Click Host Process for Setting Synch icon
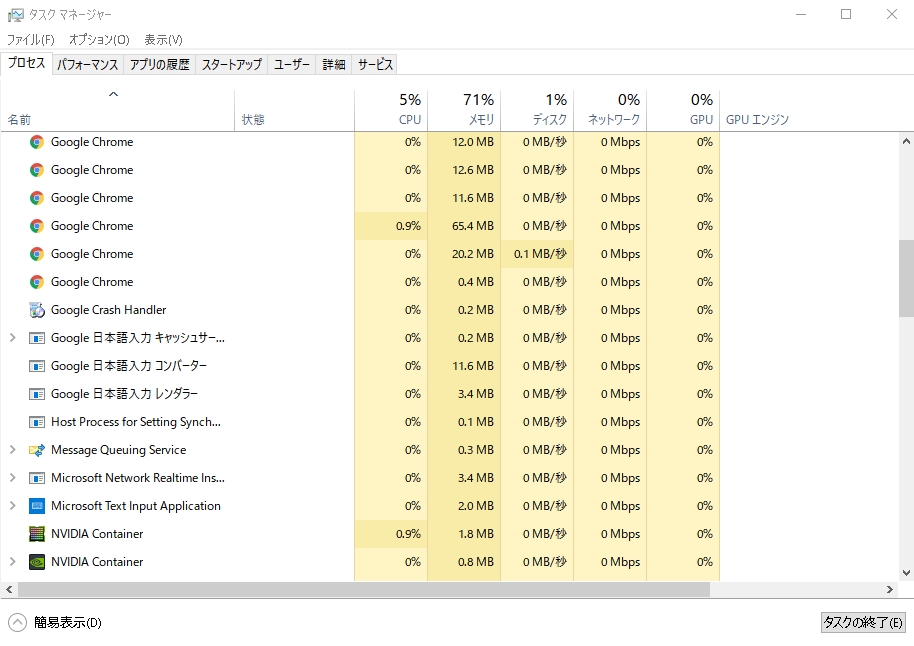This screenshot has height=646, width=914. point(37,422)
